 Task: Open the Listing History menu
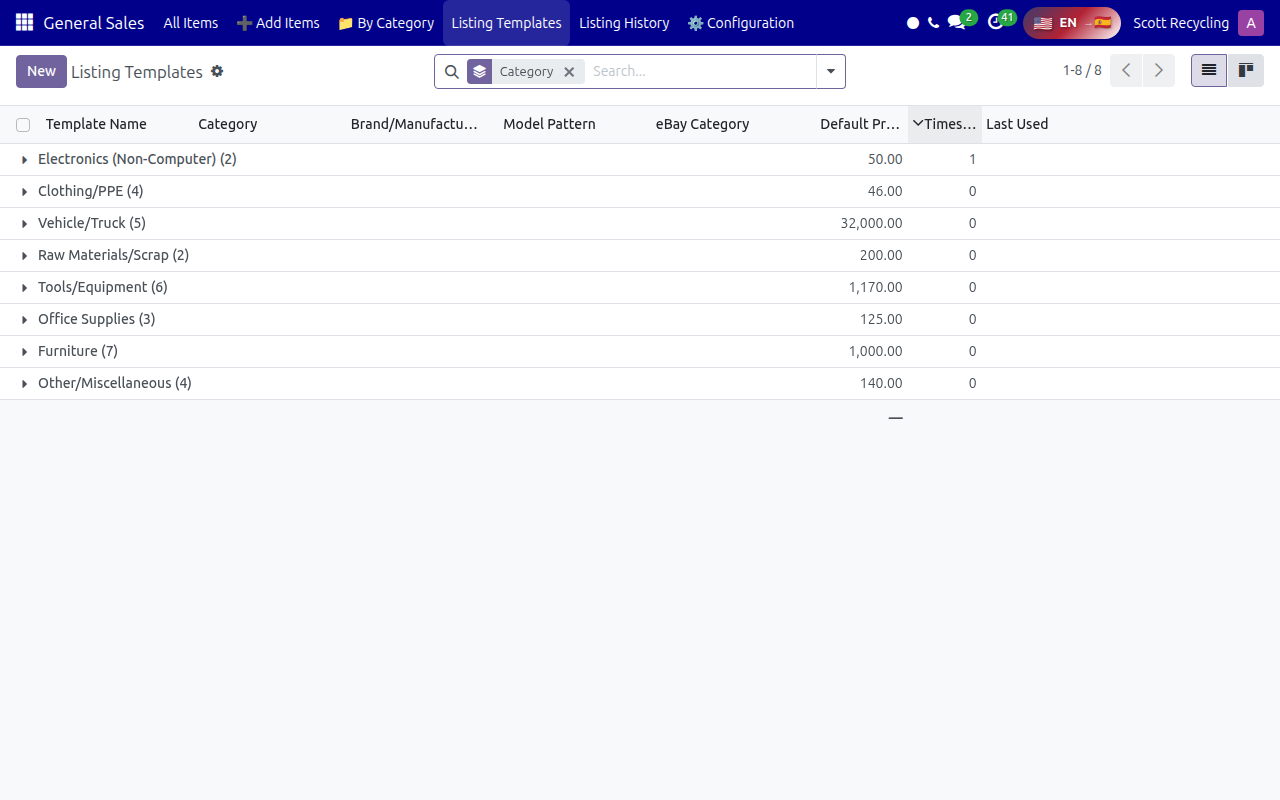coord(624,23)
